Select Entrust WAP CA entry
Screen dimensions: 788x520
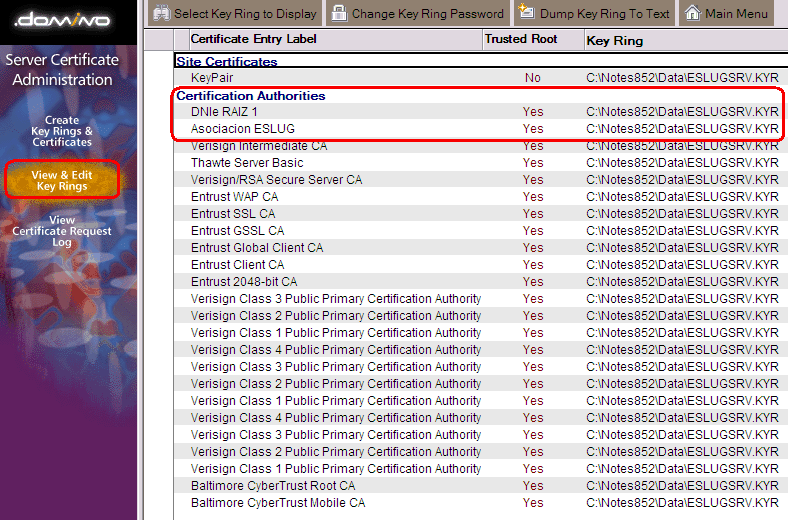coord(235,197)
